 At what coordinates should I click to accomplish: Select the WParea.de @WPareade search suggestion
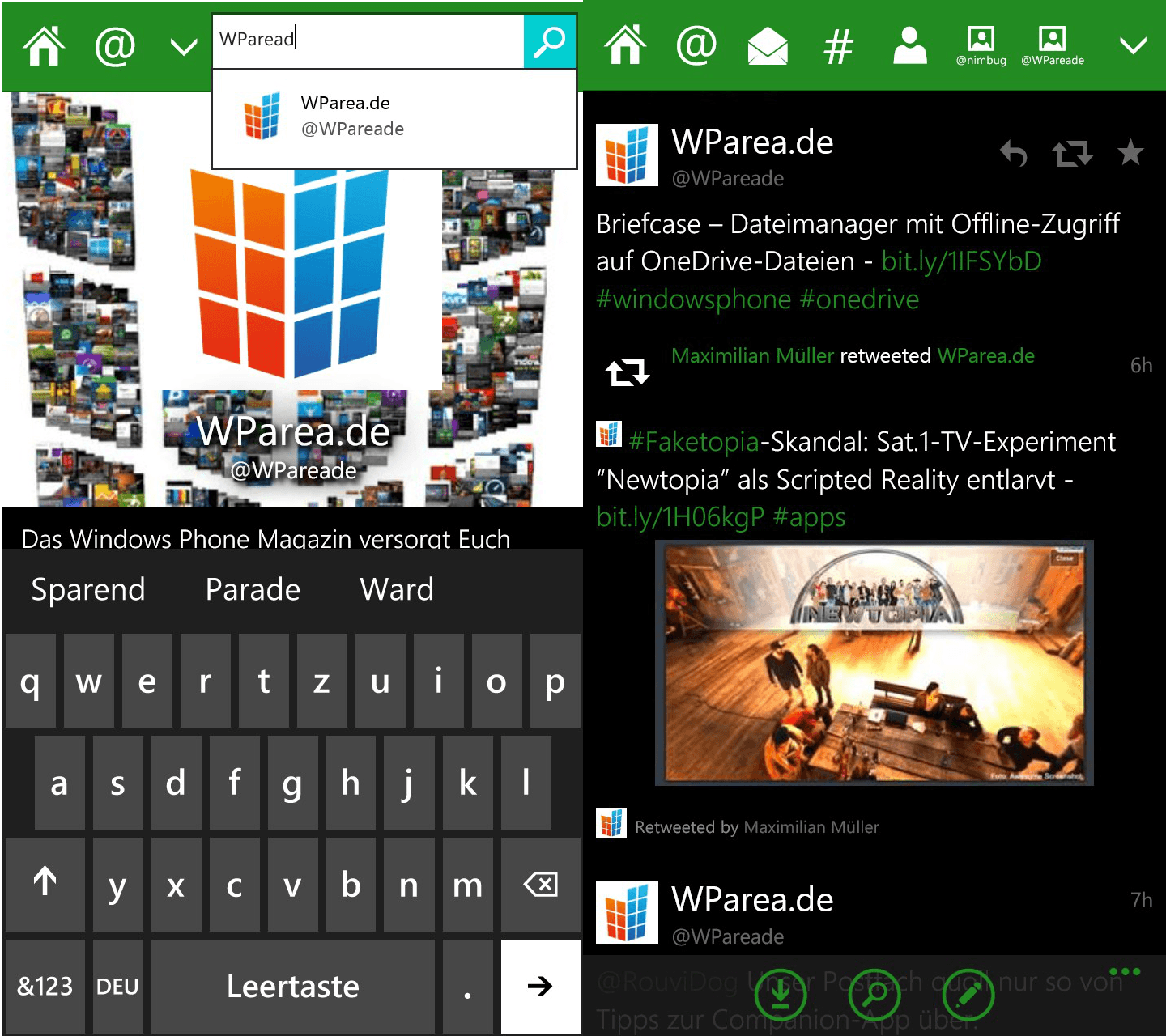pos(394,118)
